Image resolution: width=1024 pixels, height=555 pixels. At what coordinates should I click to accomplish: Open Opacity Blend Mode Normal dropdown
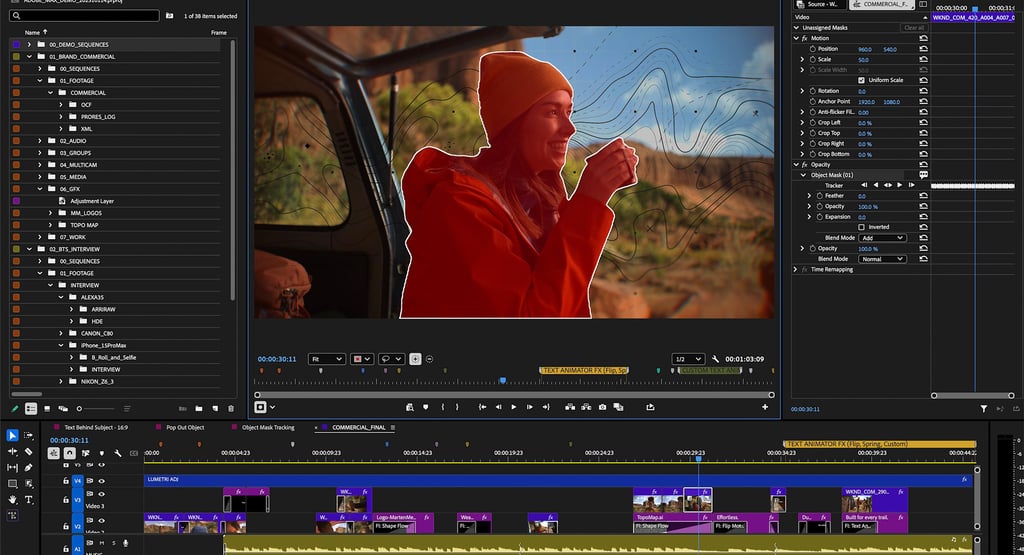tap(882, 259)
